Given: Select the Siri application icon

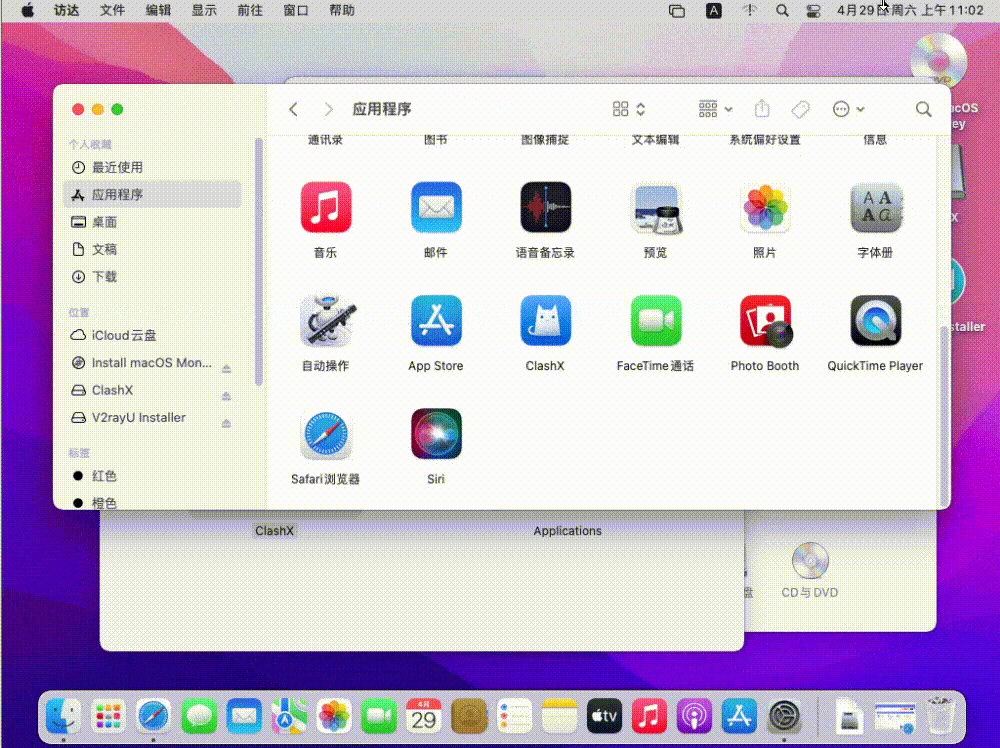Looking at the screenshot, I should [436, 434].
